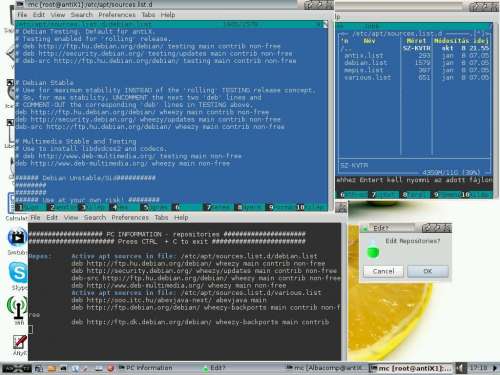Open Help menu in mc root window

[x=168, y=15]
